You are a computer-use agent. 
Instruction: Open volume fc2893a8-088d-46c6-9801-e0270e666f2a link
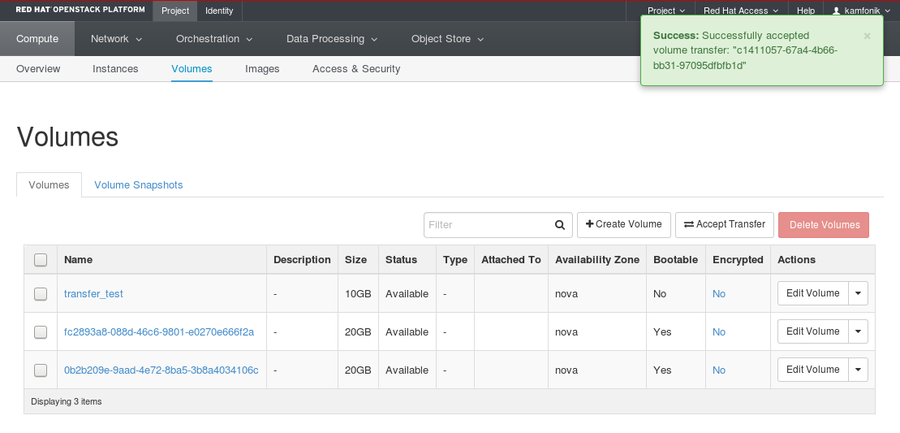(159, 332)
